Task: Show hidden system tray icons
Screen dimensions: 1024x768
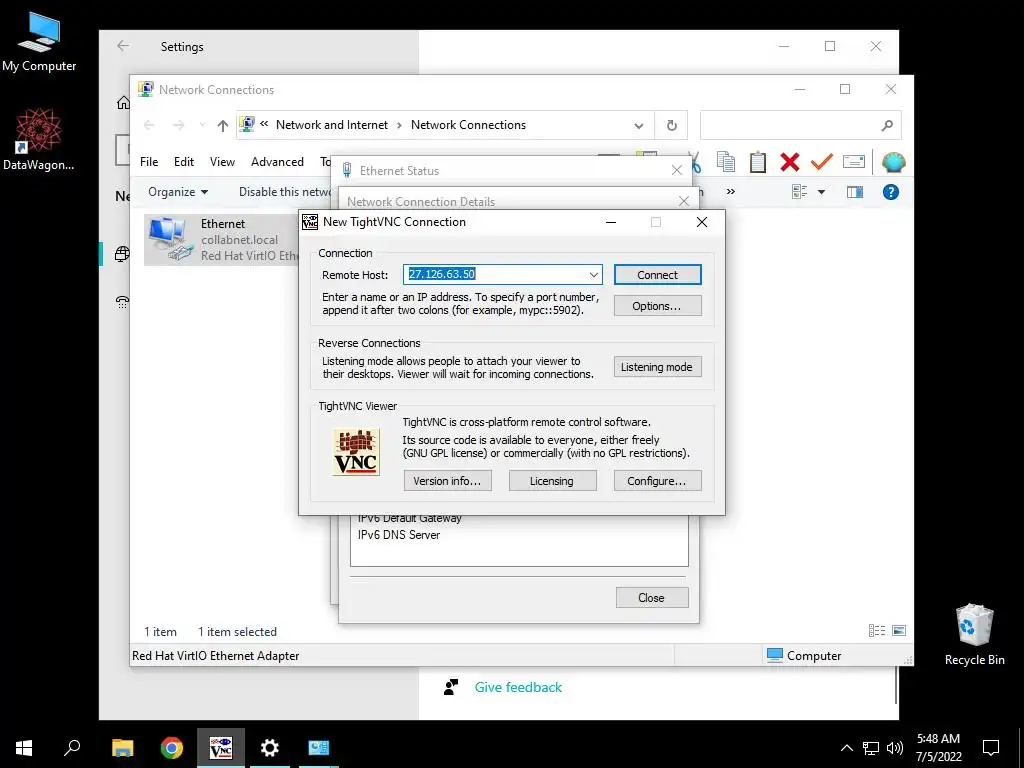Action: coord(846,748)
